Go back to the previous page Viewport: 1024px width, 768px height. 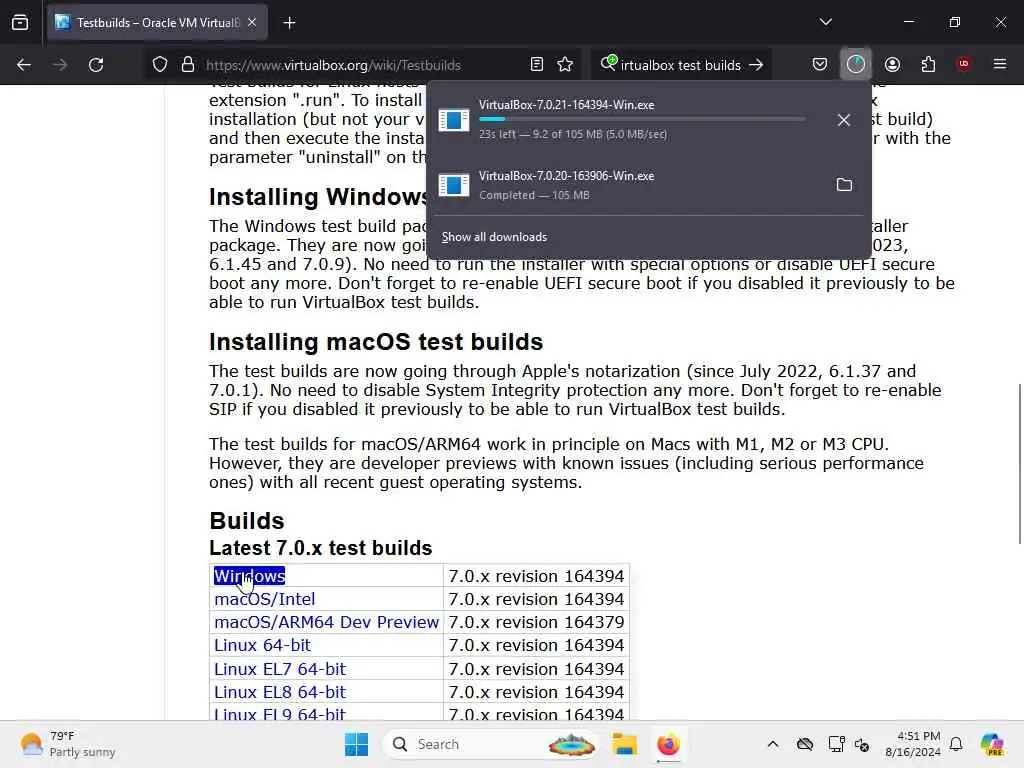tap(24, 65)
